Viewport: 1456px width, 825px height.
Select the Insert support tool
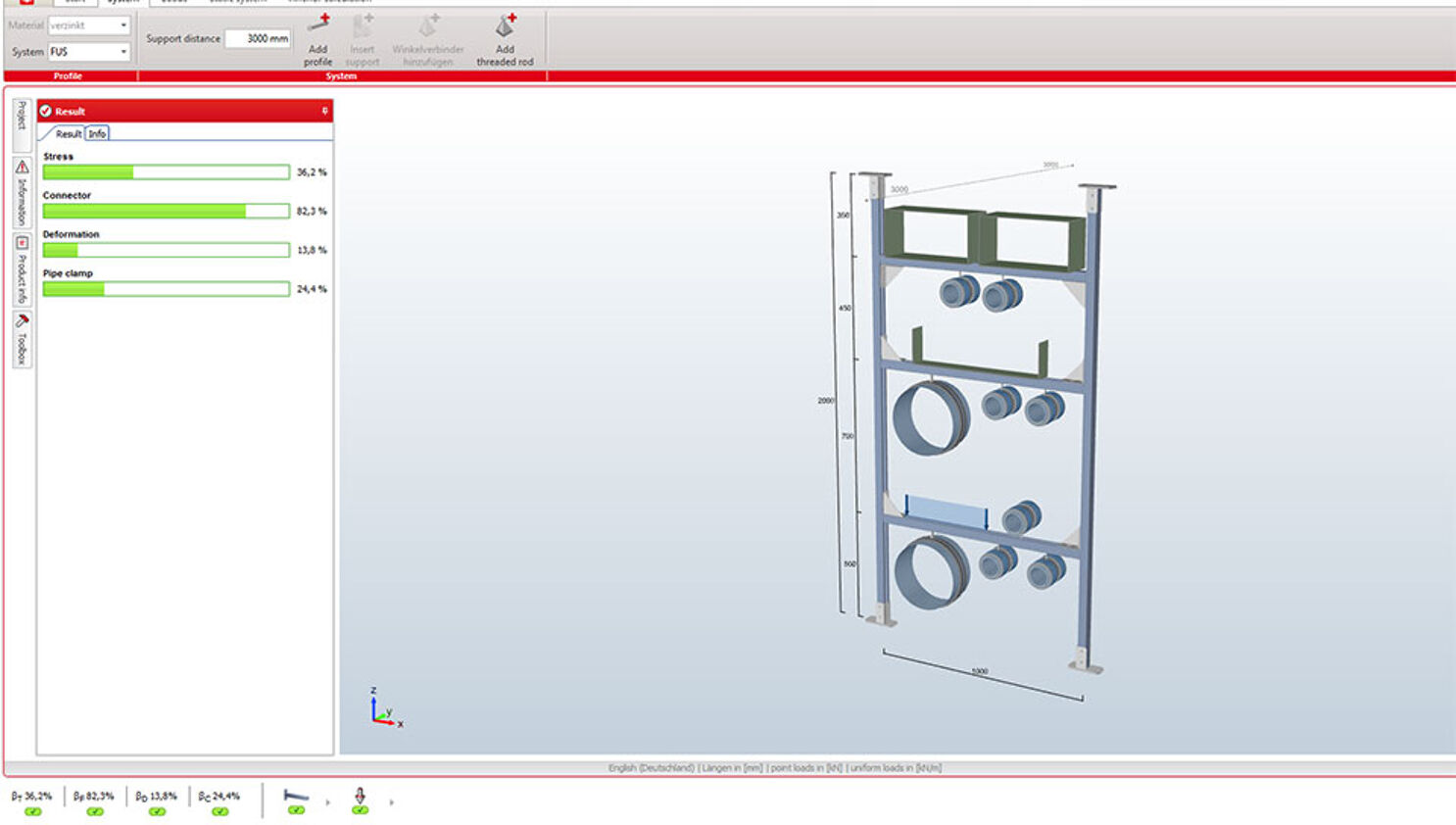click(362, 39)
